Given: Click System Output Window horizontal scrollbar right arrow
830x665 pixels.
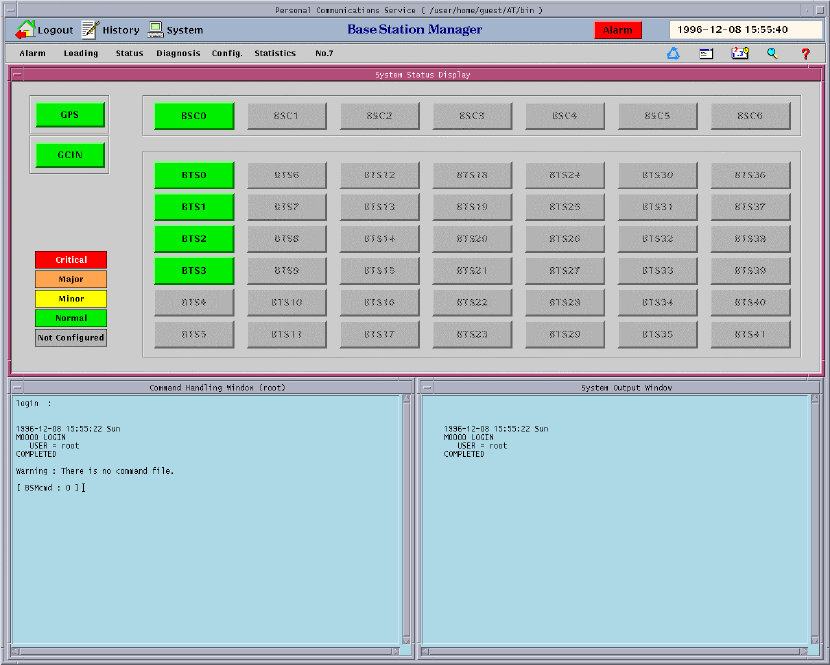Looking at the screenshot, I should (804, 651).
